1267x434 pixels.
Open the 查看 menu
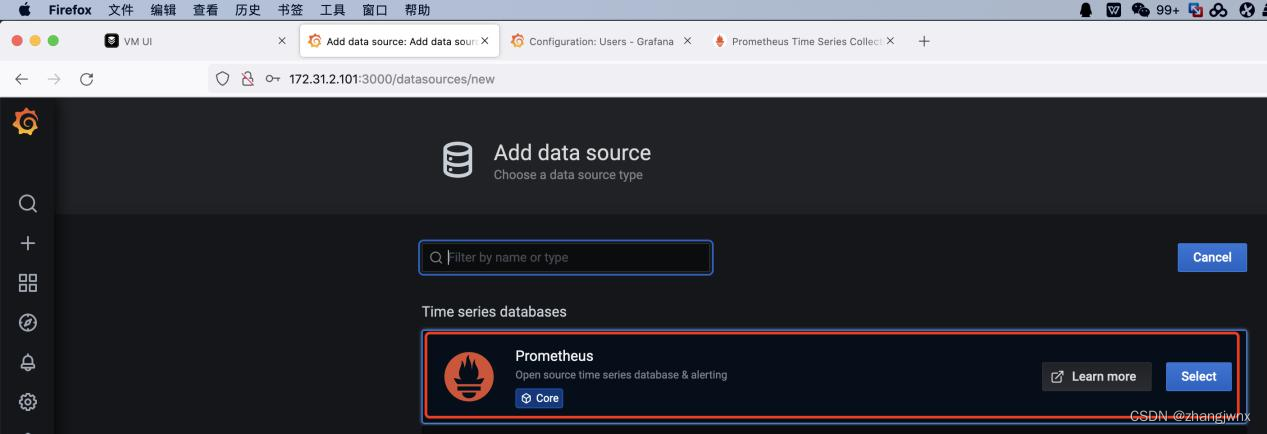click(x=206, y=10)
